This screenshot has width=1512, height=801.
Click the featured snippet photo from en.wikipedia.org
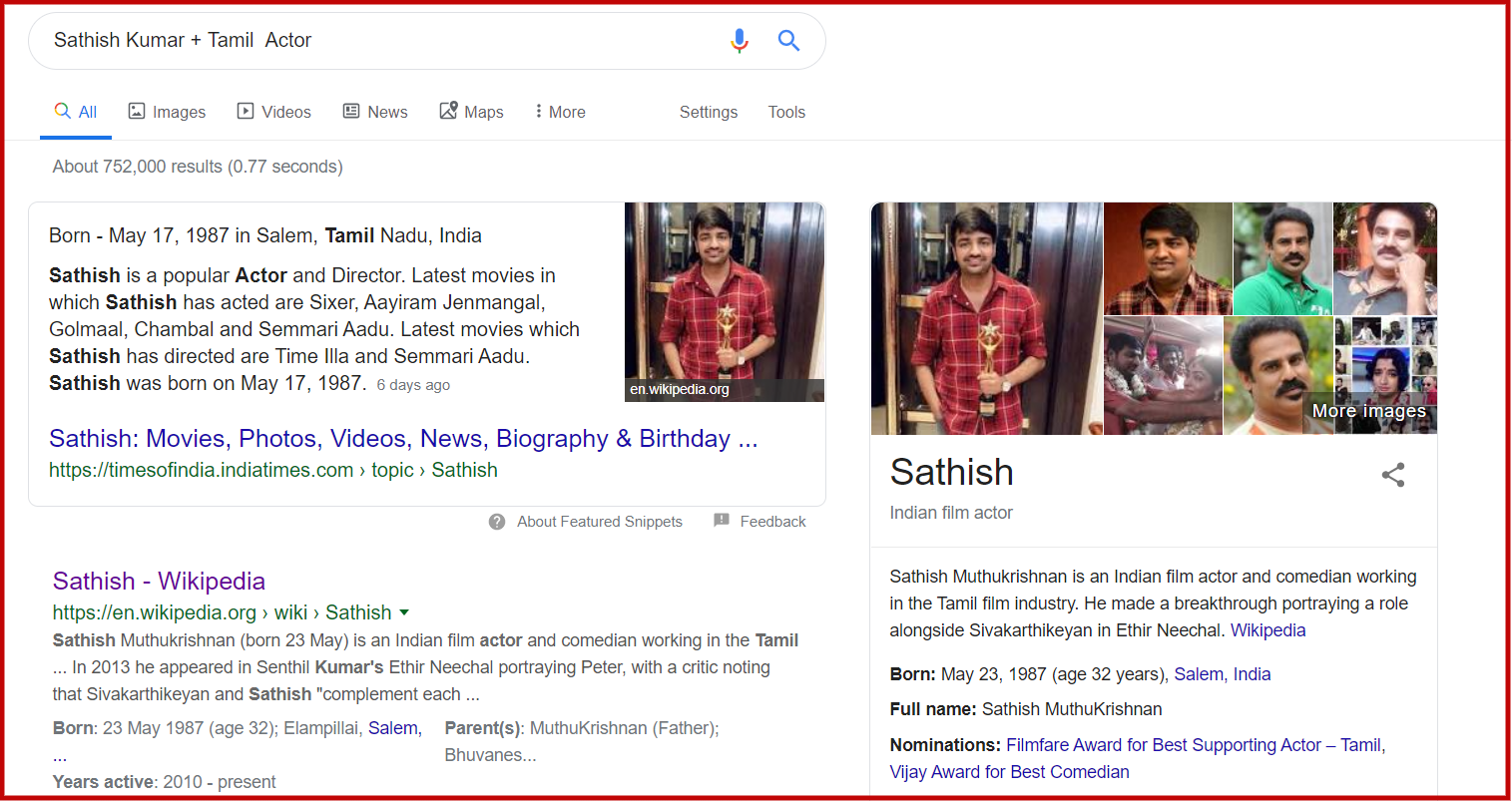[724, 301]
